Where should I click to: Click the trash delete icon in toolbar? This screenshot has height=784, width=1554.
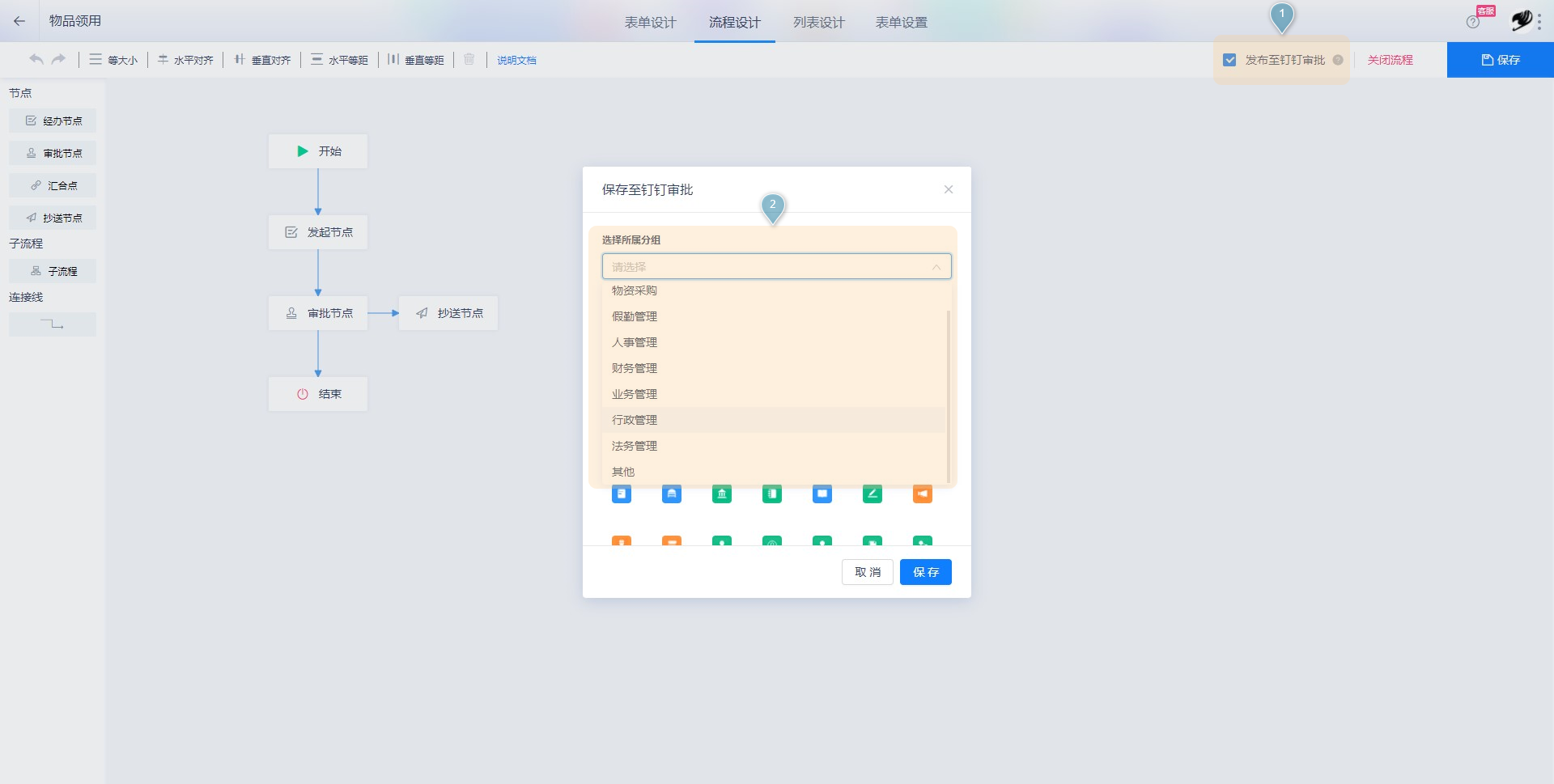click(469, 59)
